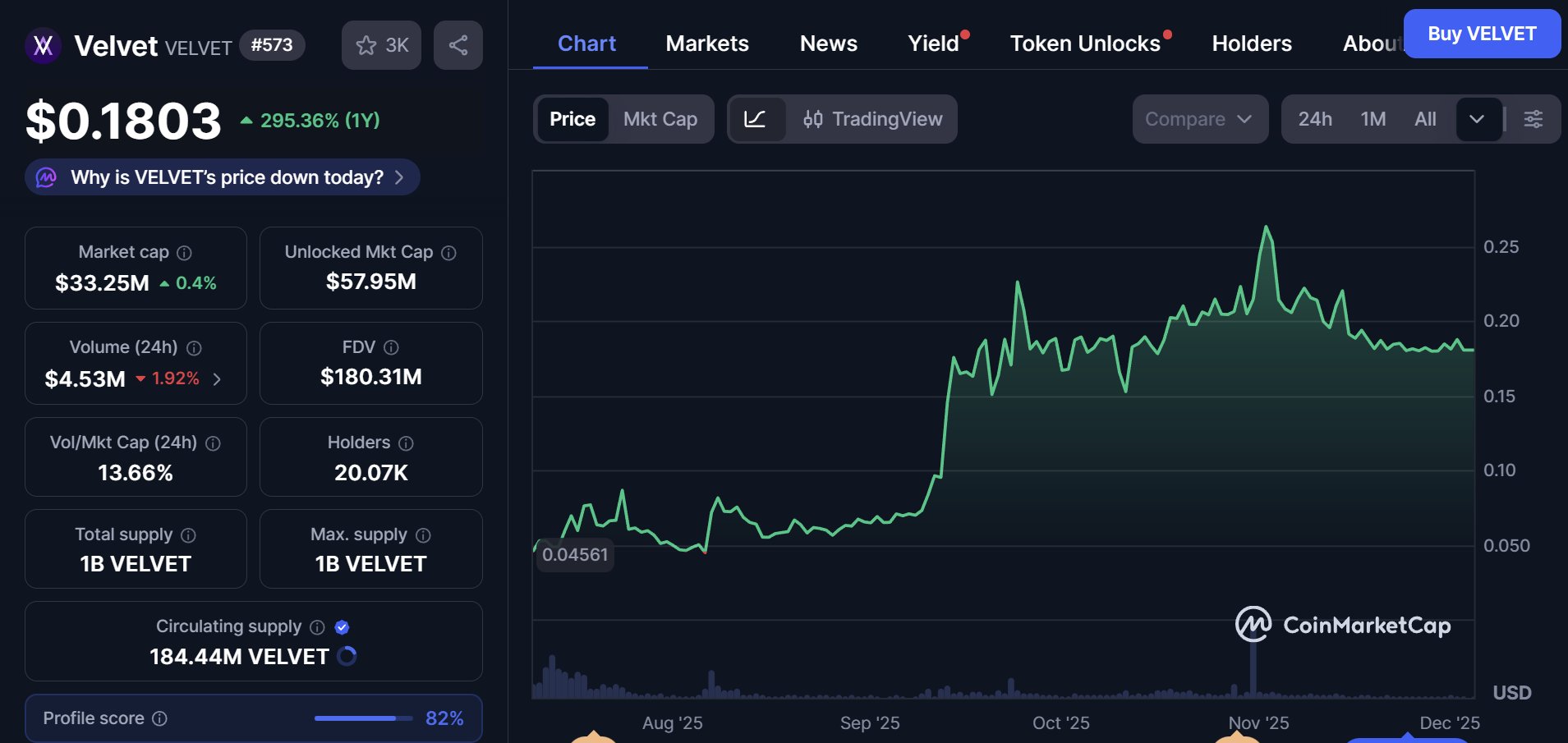Open the Compare dropdown
This screenshot has width=1568, height=743.
coord(1199,119)
